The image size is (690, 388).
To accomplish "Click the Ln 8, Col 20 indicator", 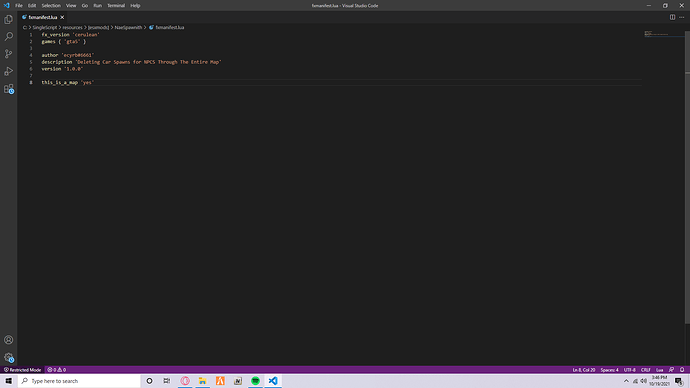I will coord(584,370).
